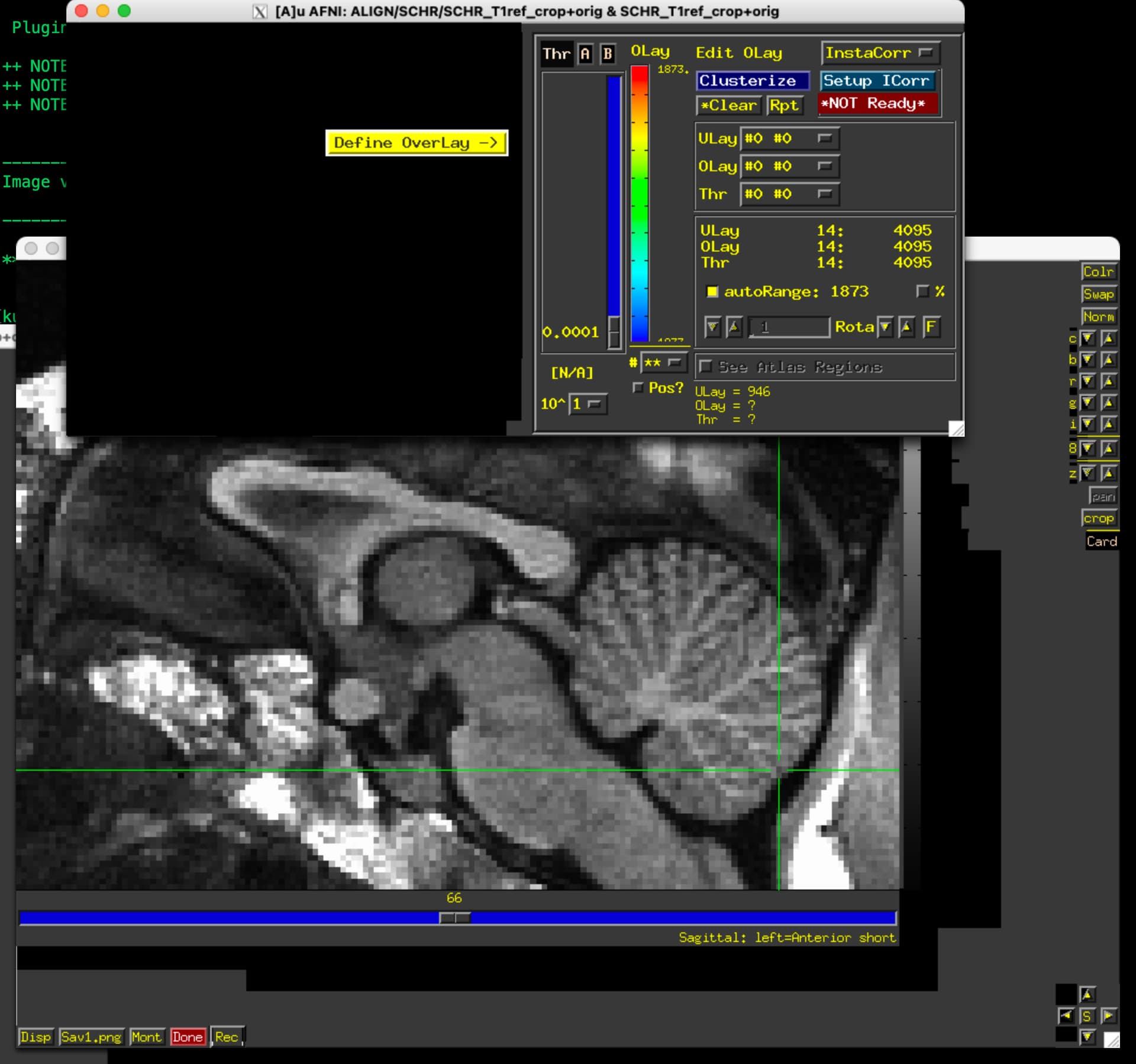This screenshot has width=1136, height=1064.
Task: Click the Define OverLay button
Action: click(417, 143)
